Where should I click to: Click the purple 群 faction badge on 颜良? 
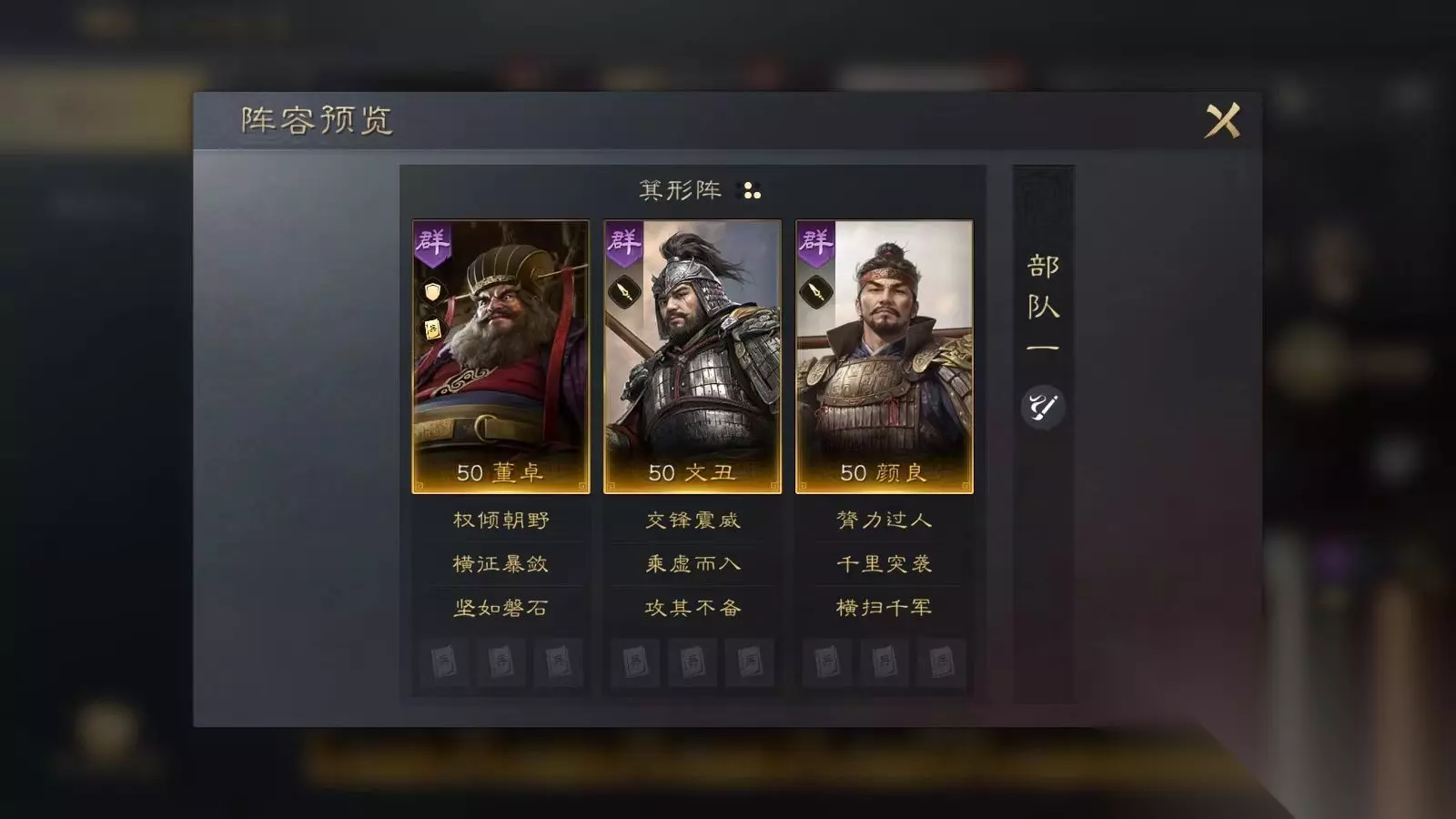point(815,244)
